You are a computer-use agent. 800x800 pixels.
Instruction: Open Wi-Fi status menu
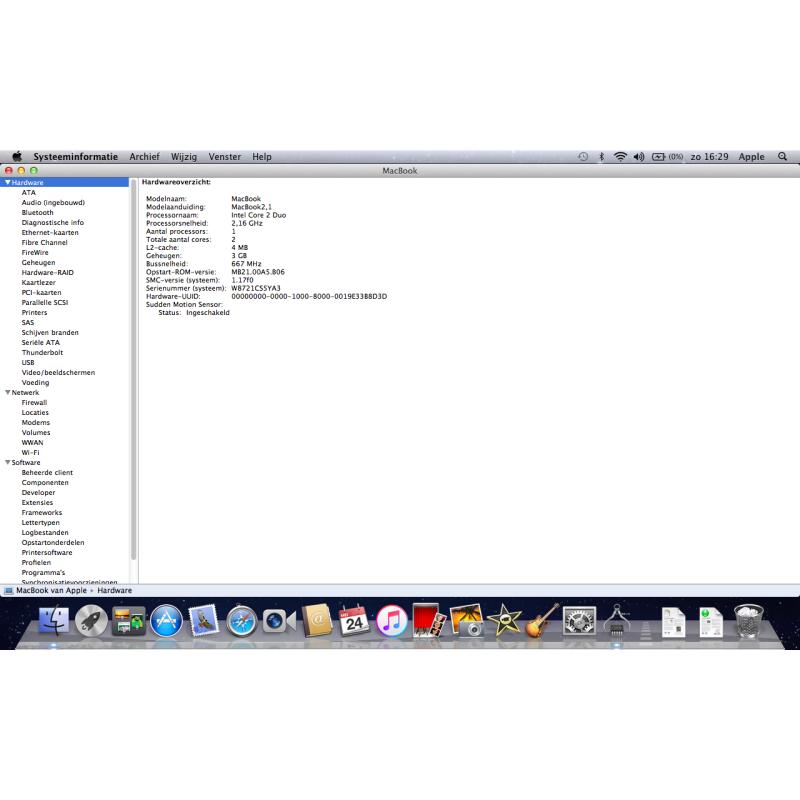coord(620,157)
